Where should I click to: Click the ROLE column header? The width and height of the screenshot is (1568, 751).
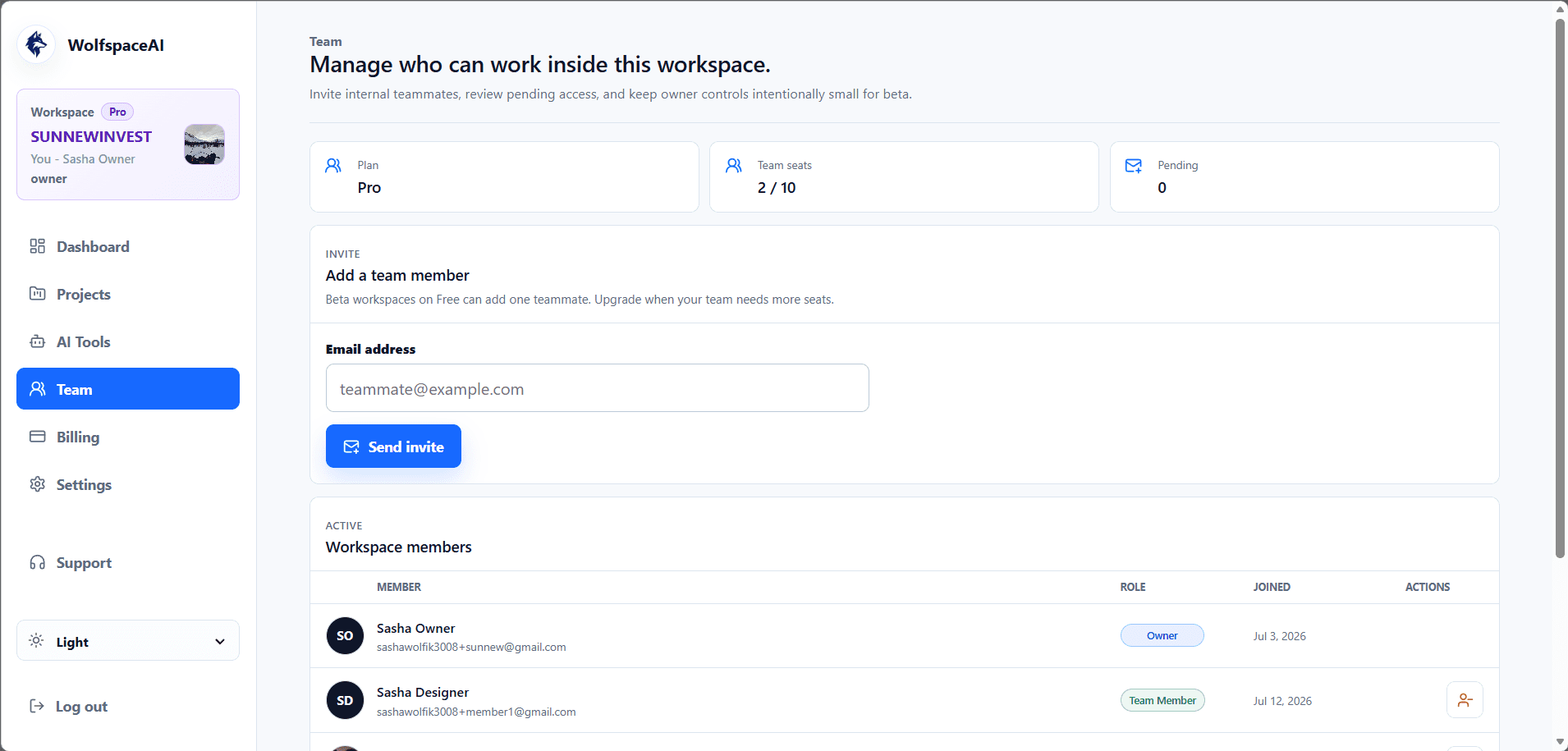click(x=1133, y=588)
